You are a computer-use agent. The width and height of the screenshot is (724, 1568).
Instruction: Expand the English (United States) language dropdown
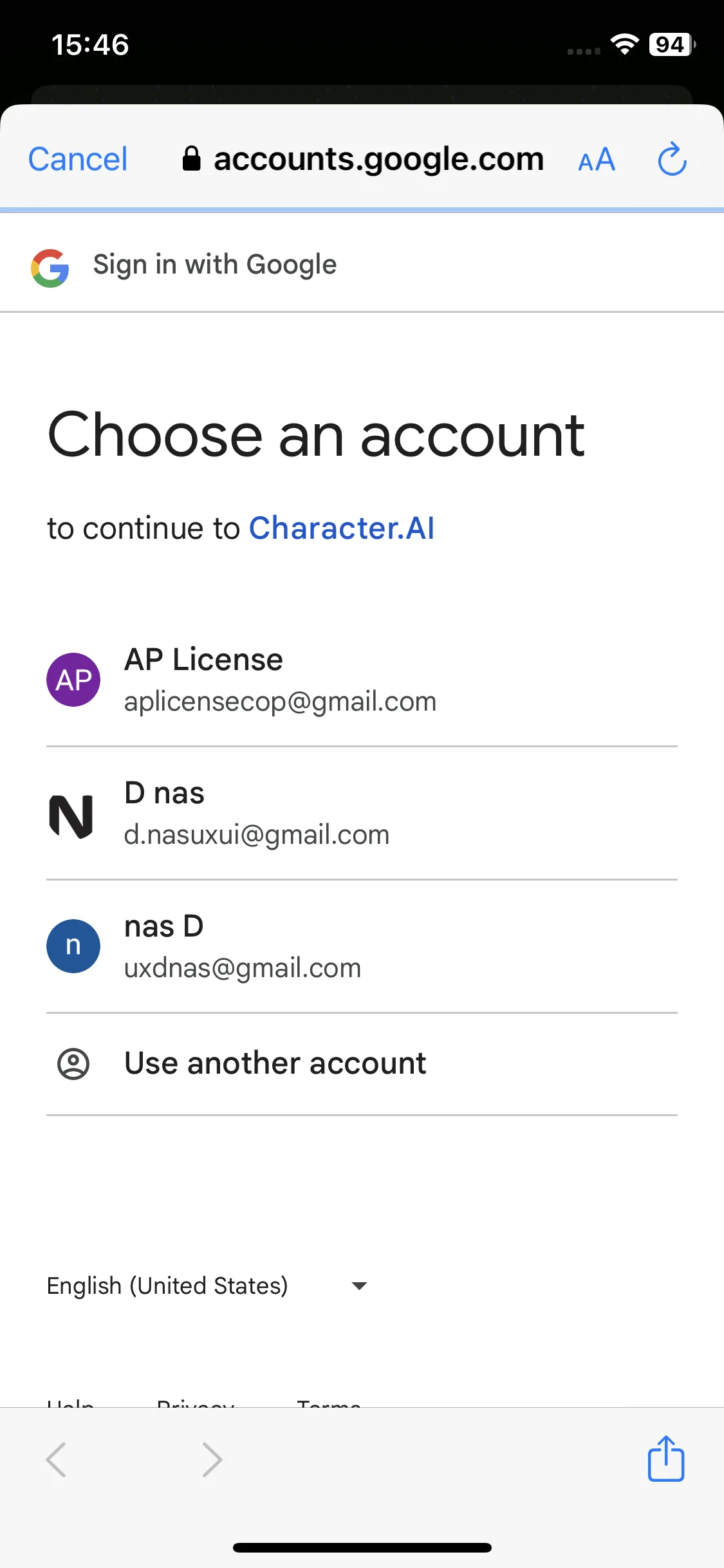click(x=207, y=1285)
